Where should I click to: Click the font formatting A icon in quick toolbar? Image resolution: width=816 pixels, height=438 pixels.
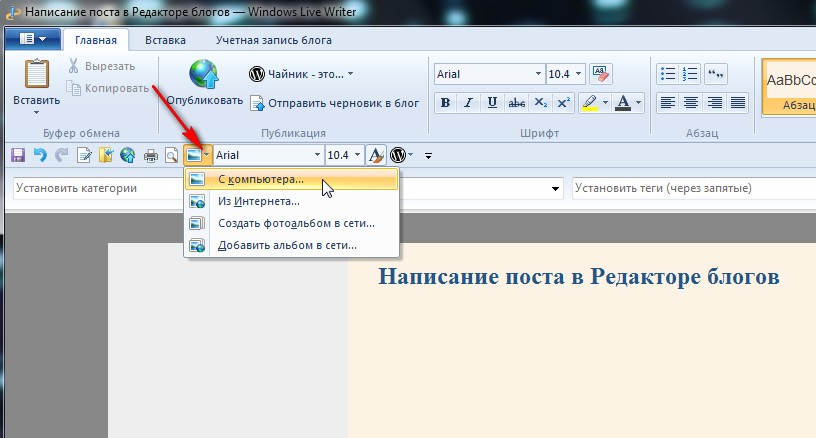376,155
